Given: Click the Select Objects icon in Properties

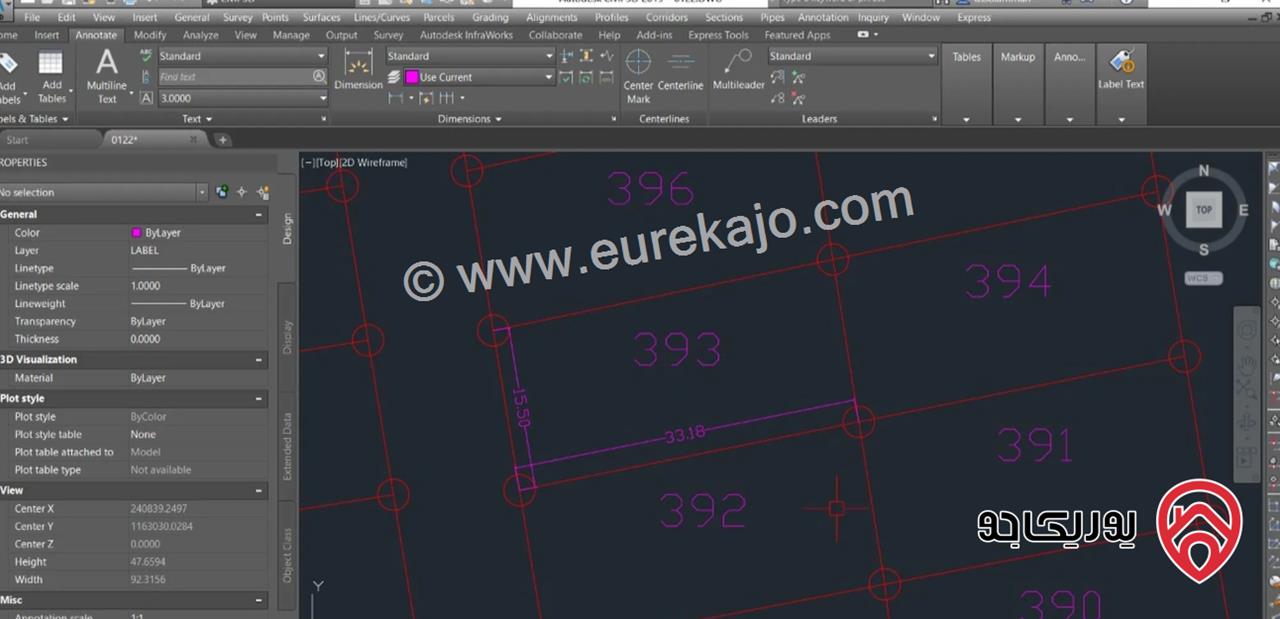Looking at the screenshot, I should (241, 192).
